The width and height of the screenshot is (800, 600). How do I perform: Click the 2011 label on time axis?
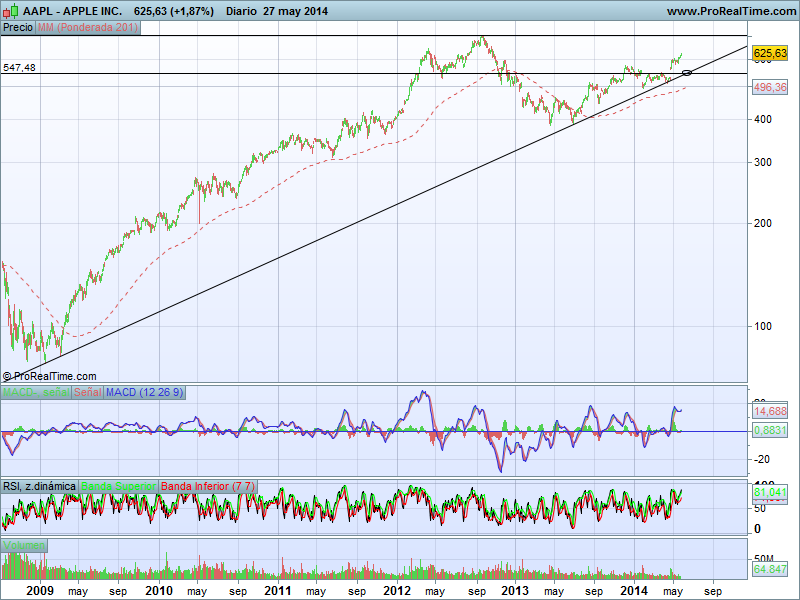click(x=278, y=591)
